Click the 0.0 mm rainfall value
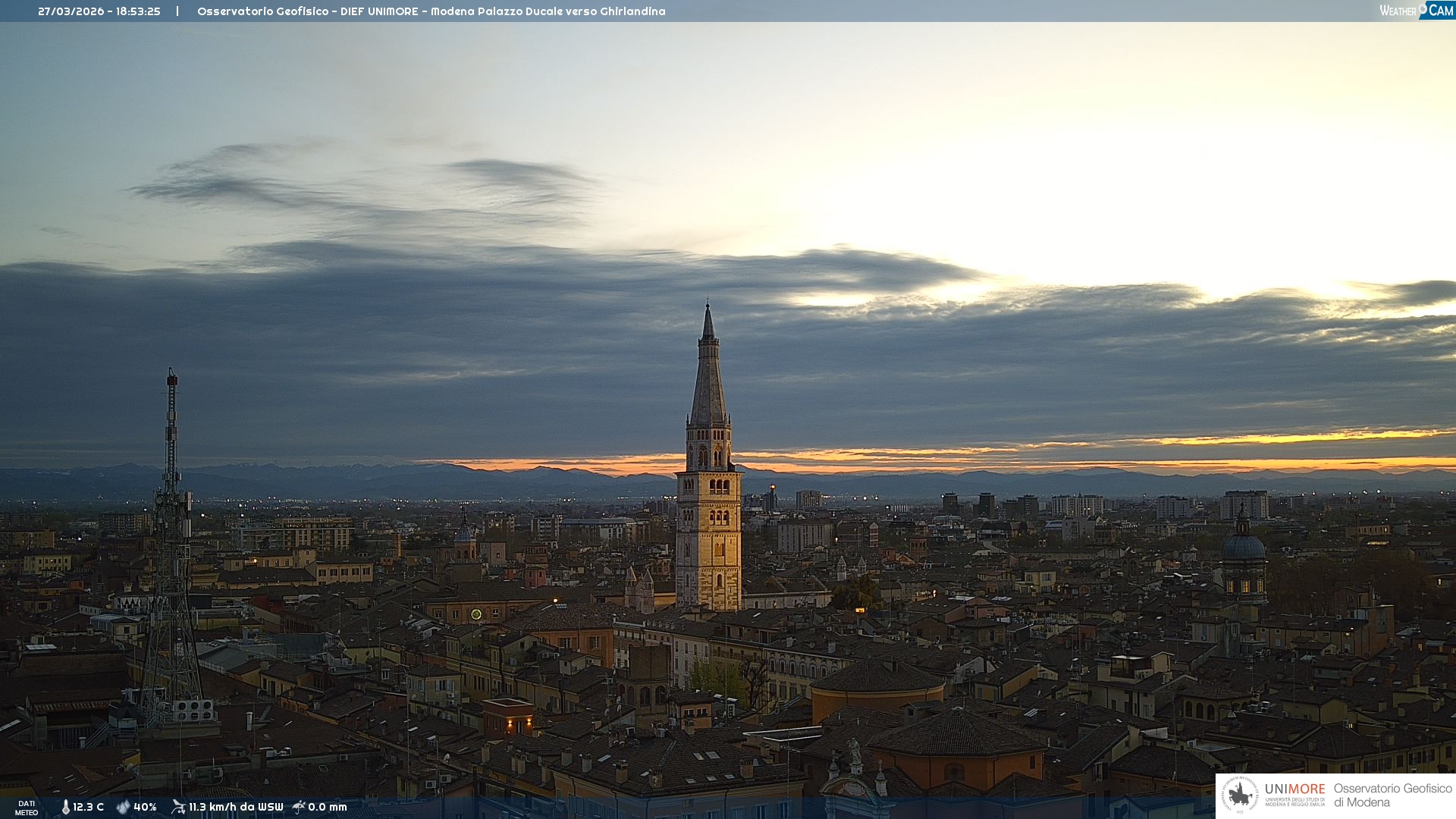The width and height of the screenshot is (1456, 819). click(x=328, y=807)
